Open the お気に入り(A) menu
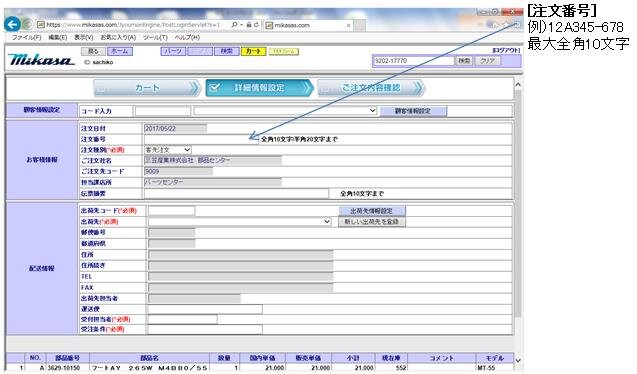Screen dimensions: 637x374 click(118, 37)
